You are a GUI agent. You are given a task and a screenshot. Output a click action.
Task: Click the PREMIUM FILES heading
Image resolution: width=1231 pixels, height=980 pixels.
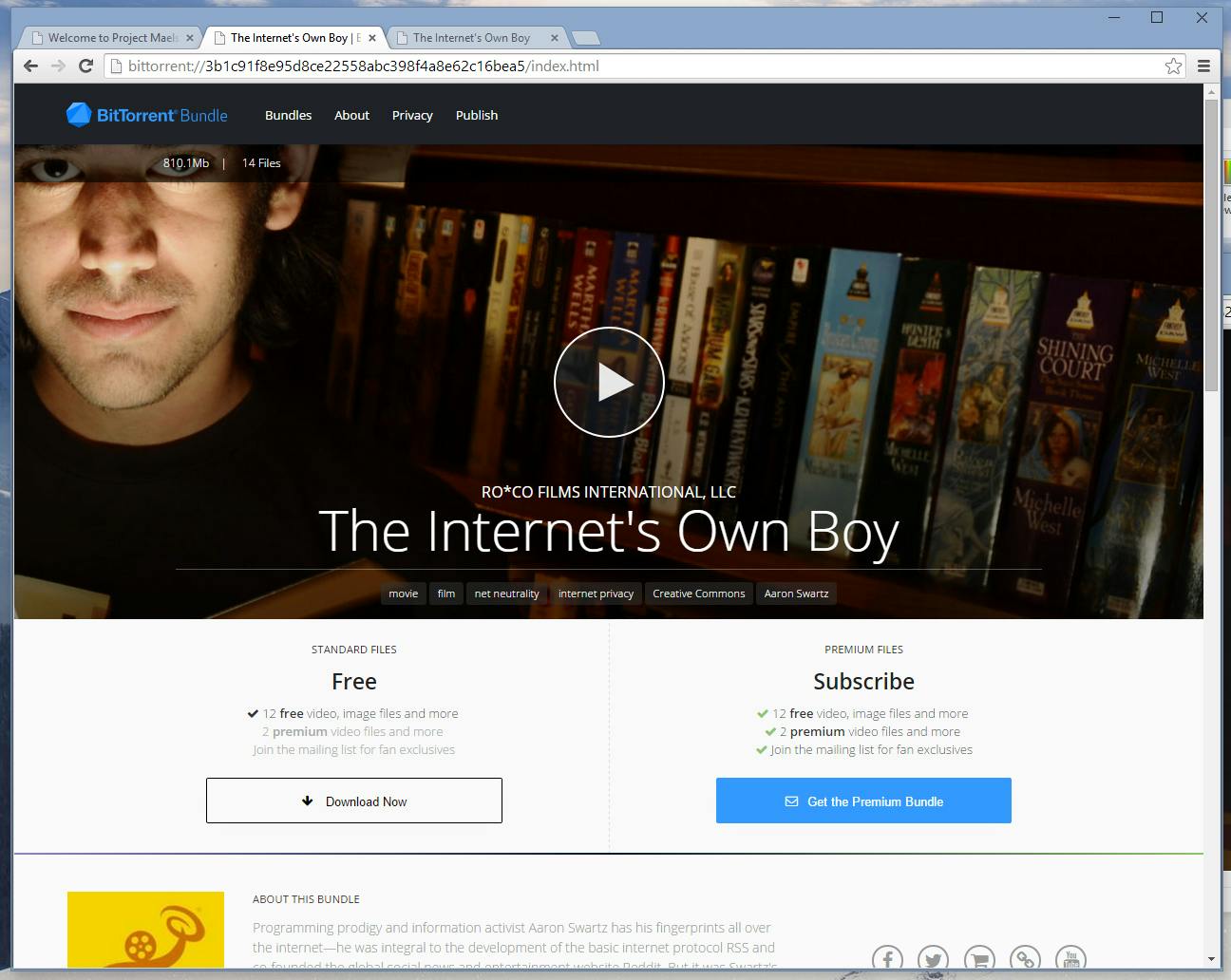(x=863, y=650)
